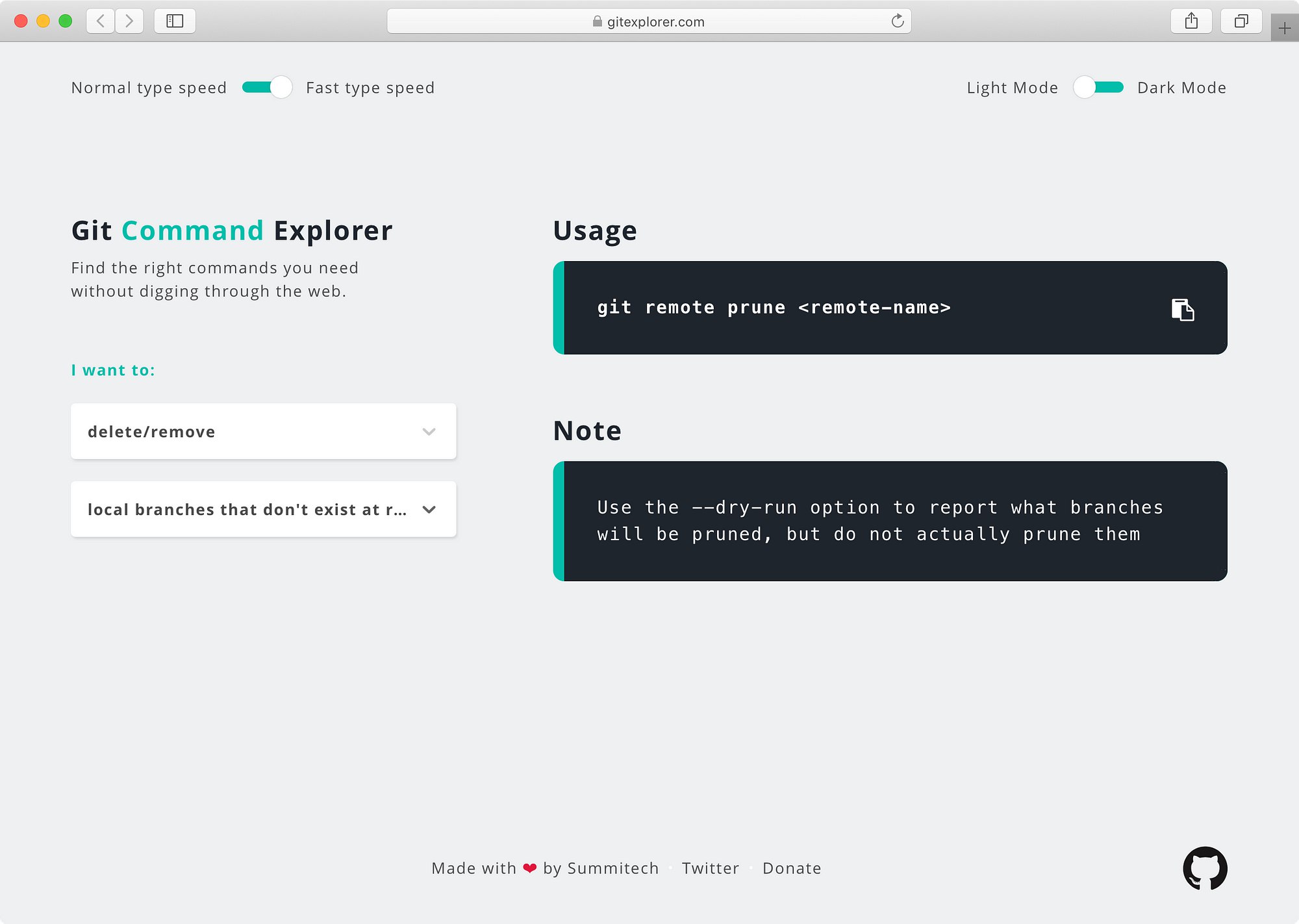The image size is (1299, 924).
Task: Click the 'Note' heading
Action: pos(587,431)
